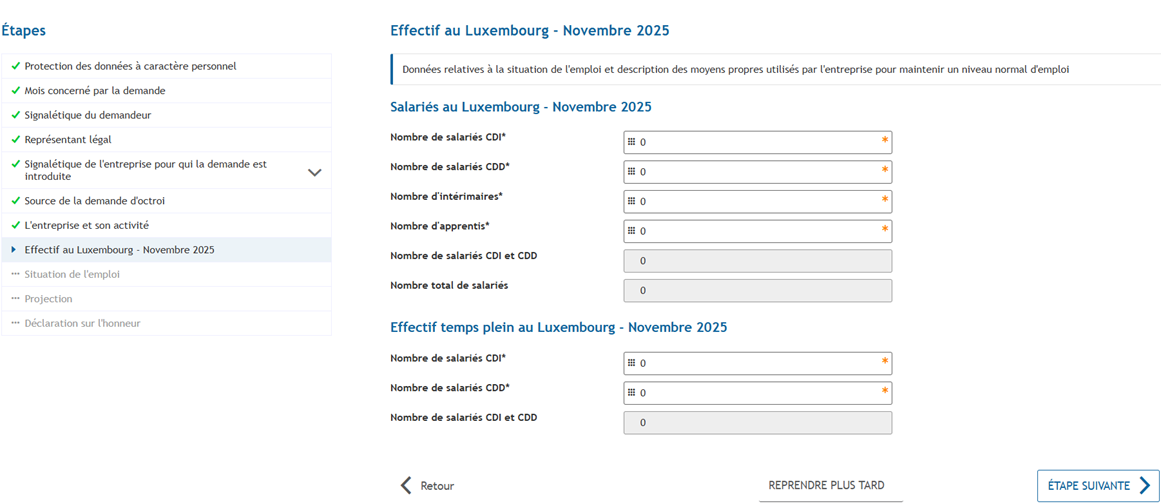Click the grid icon in the first CDI field
Screen dimensions: 1161x504
pyautogui.click(x=631, y=142)
